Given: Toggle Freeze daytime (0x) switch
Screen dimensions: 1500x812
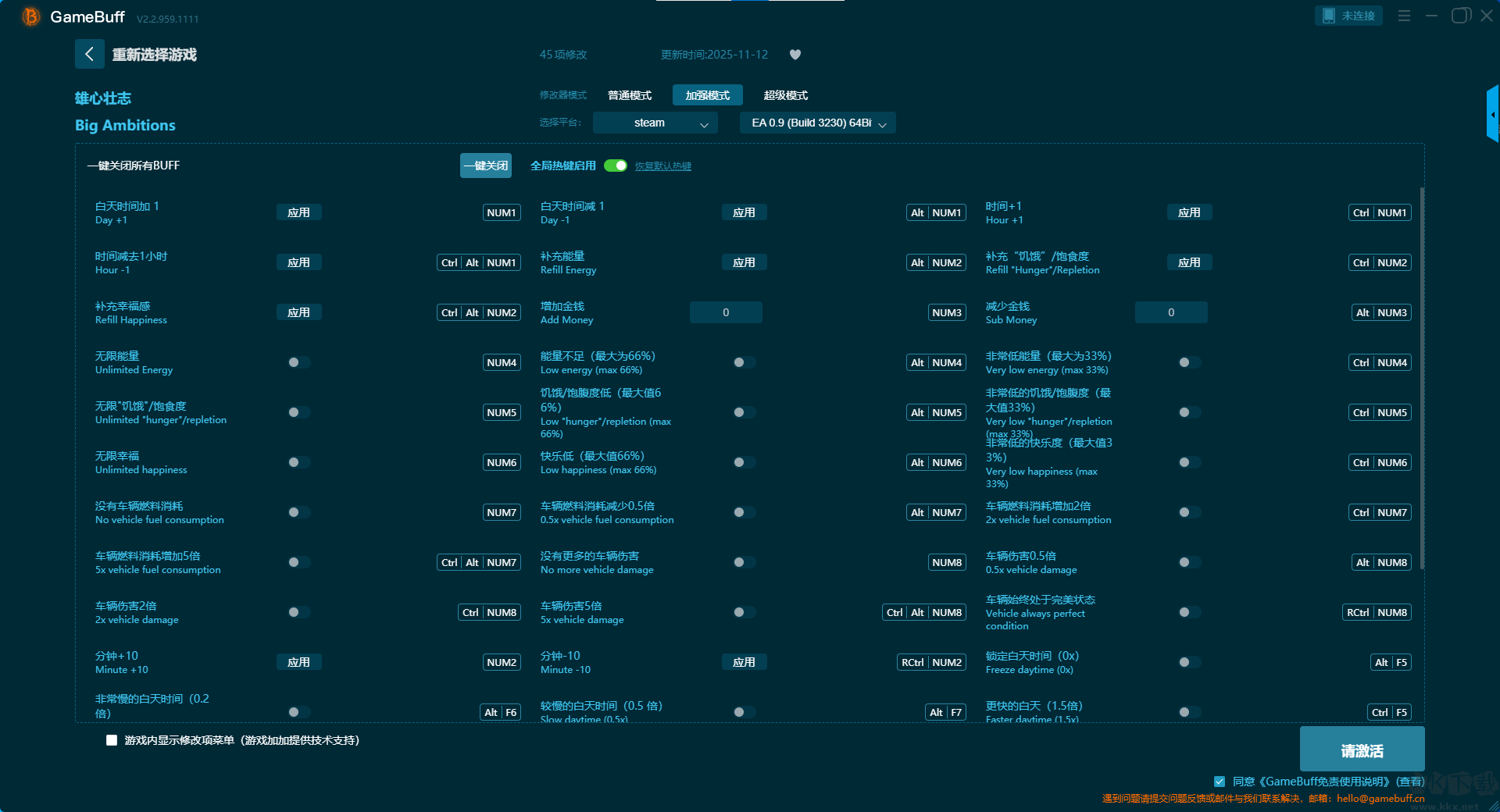Looking at the screenshot, I should point(1189,662).
